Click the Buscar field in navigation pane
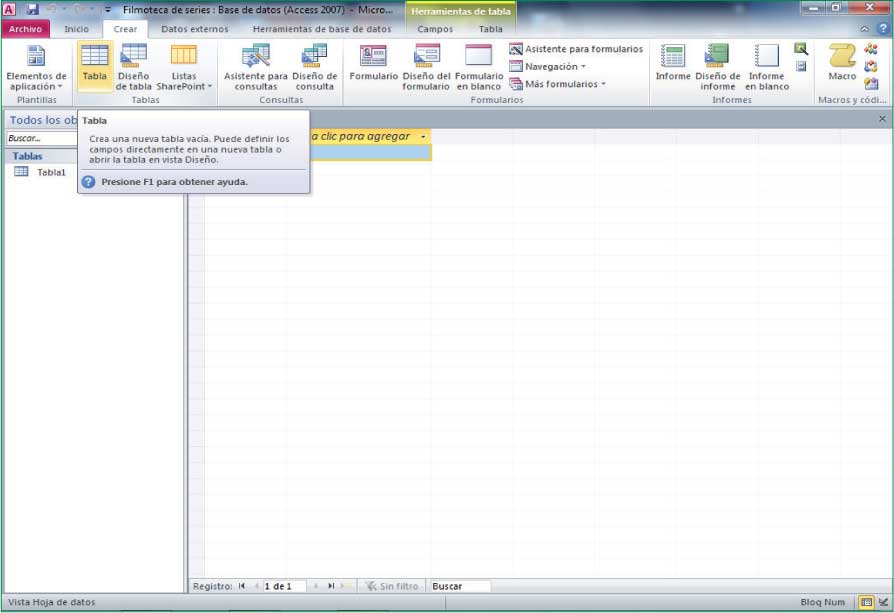This screenshot has width=894, height=613. coord(41,138)
